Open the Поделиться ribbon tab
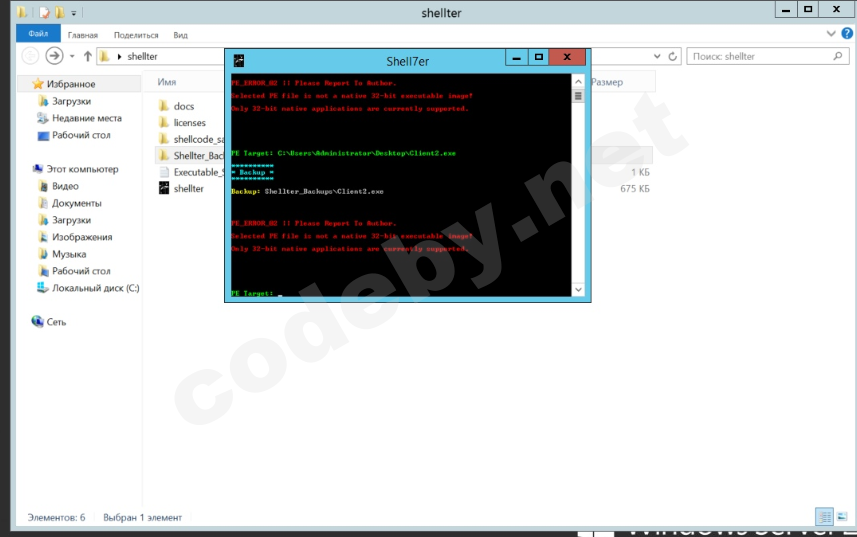This screenshot has width=857, height=537. (x=136, y=35)
